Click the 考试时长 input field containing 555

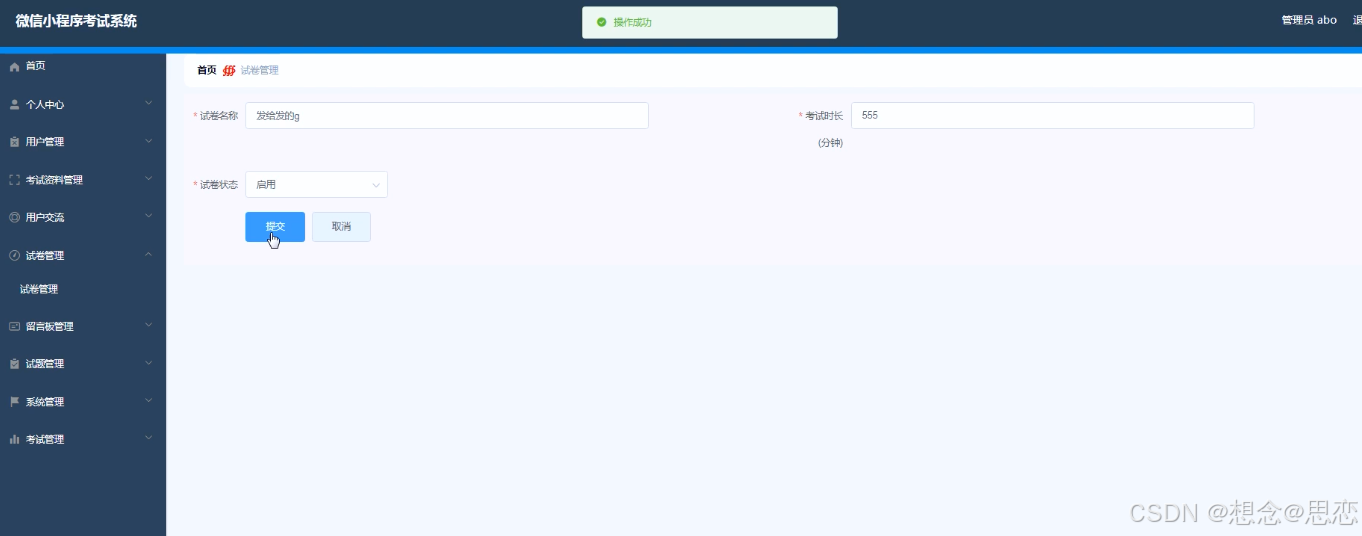pos(1052,116)
